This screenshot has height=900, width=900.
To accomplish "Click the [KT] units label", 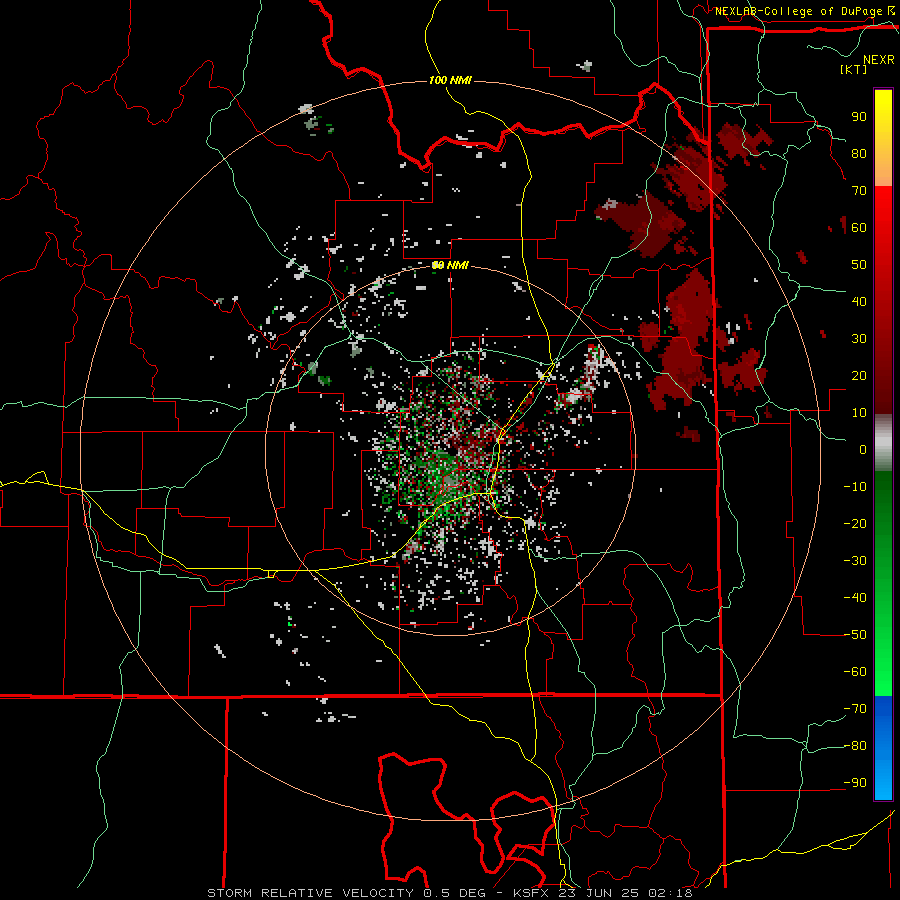I will click(x=853, y=69).
